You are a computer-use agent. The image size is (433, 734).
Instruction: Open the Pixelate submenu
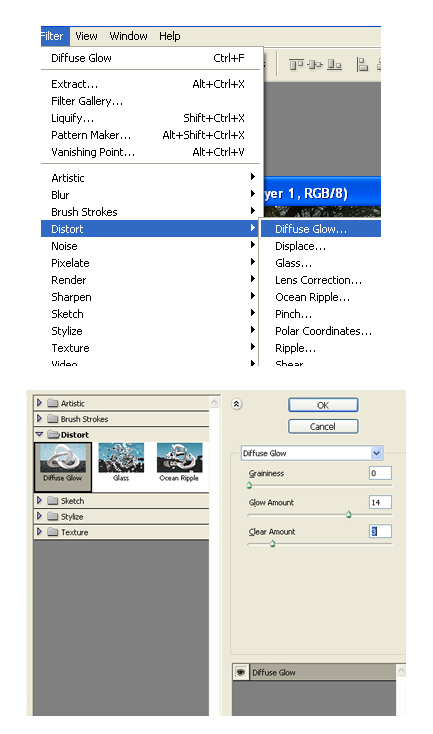click(x=152, y=263)
